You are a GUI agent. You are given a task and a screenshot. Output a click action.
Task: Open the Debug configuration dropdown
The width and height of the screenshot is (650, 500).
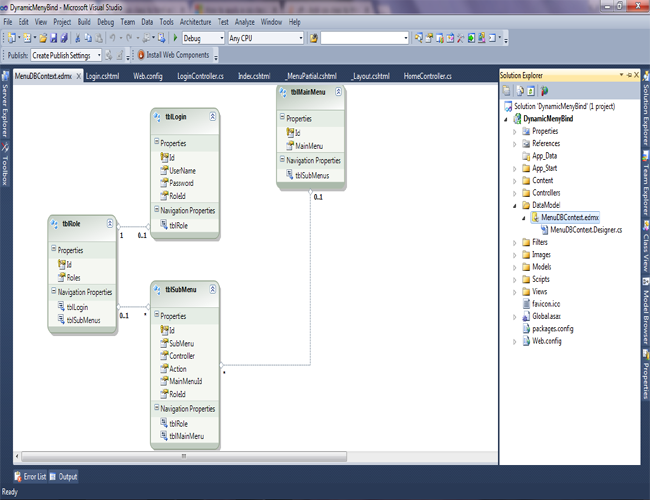pos(204,38)
